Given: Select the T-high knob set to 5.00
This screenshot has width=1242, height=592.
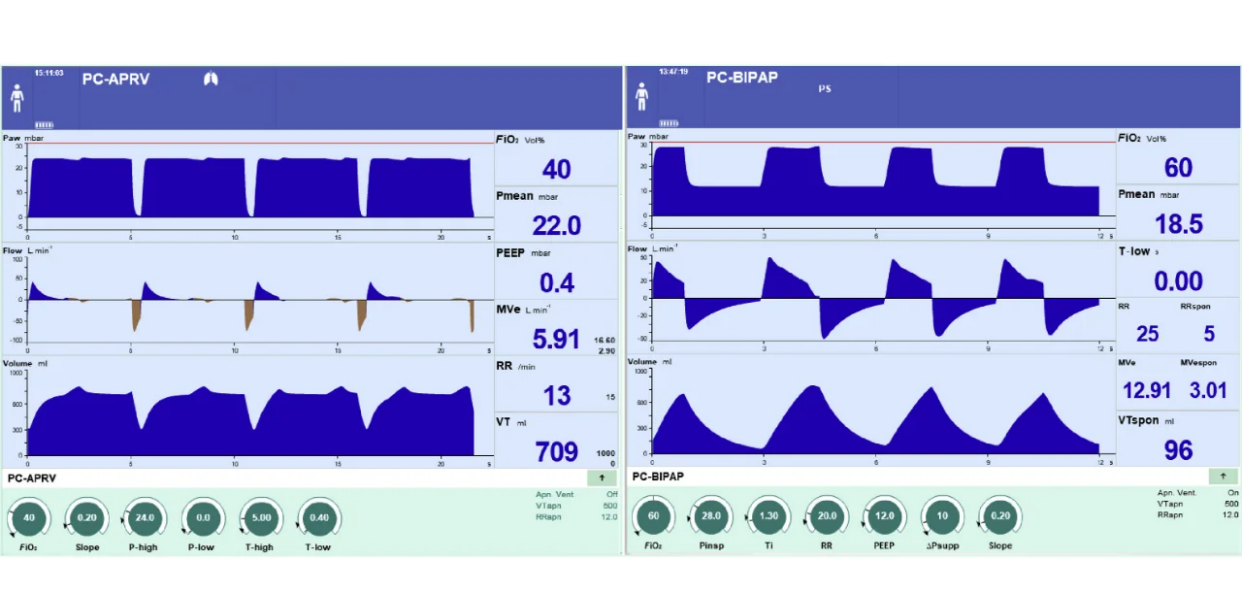Looking at the screenshot, I should click(x=261, y=518).
